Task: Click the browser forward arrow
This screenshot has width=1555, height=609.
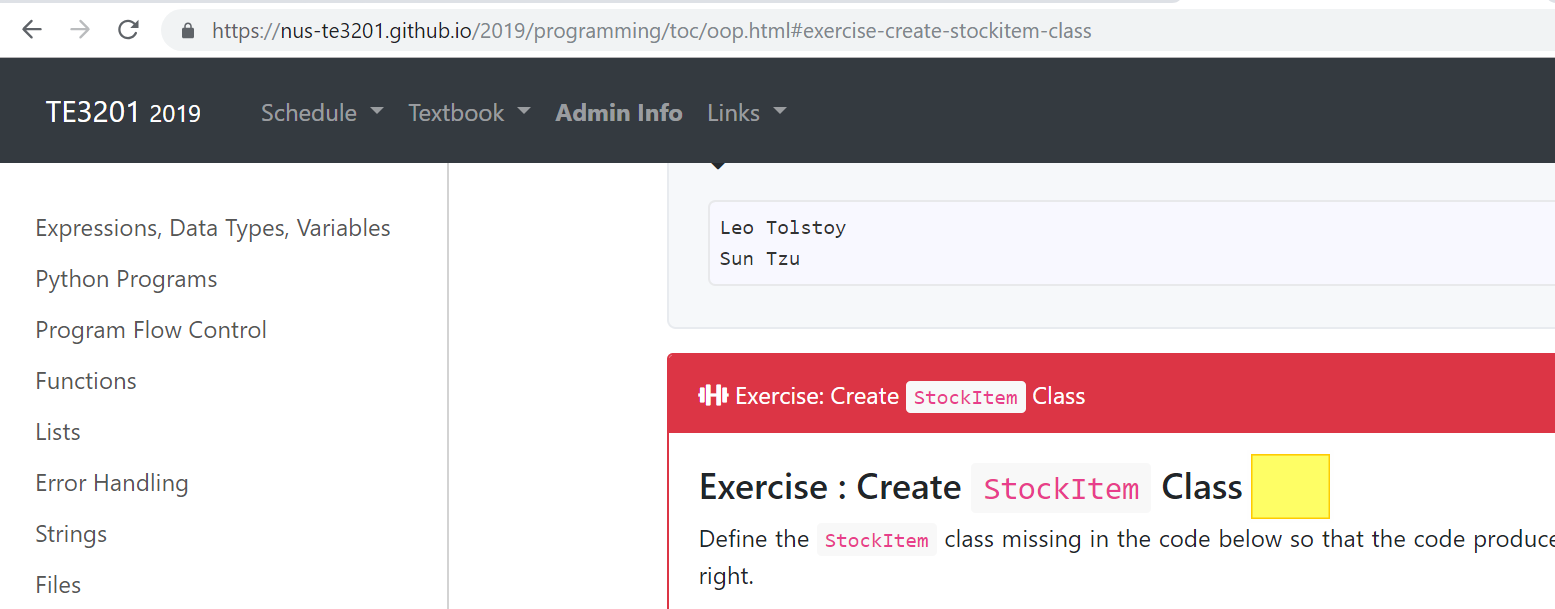Action: tap(80, 30)
